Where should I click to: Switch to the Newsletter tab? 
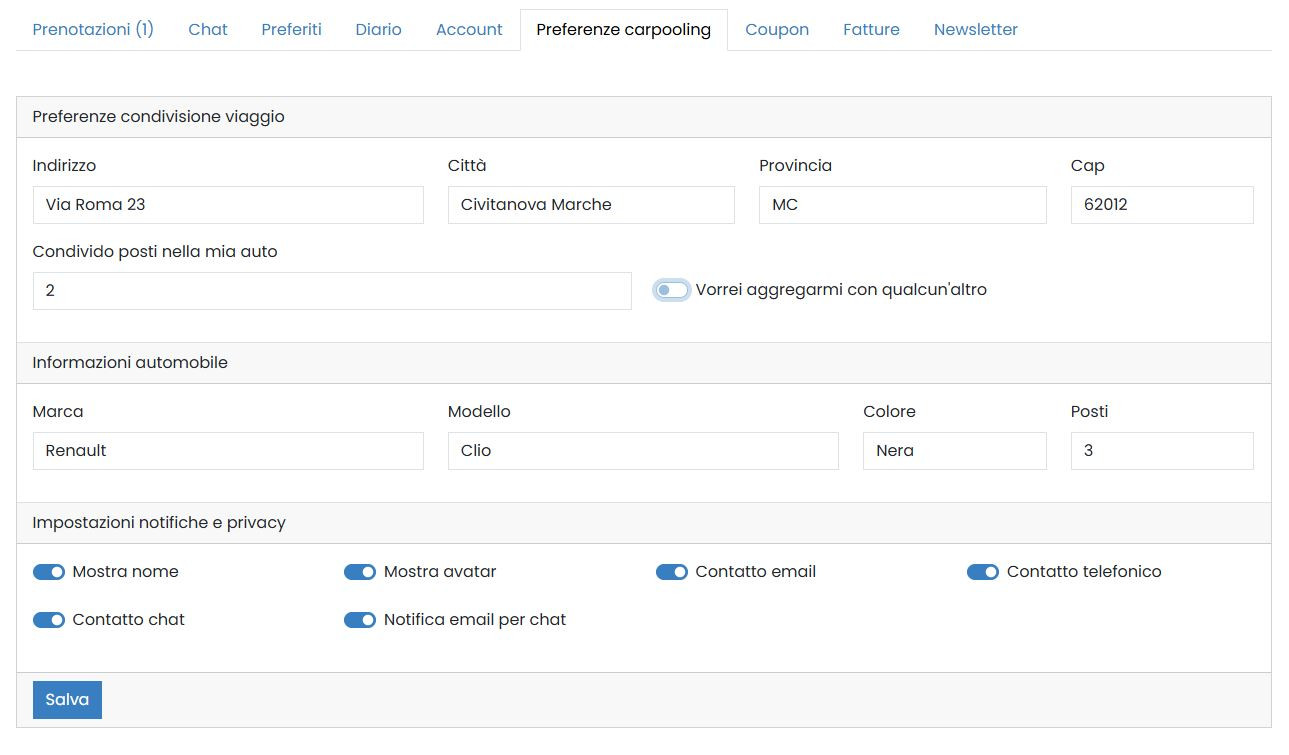pos(975,29)
